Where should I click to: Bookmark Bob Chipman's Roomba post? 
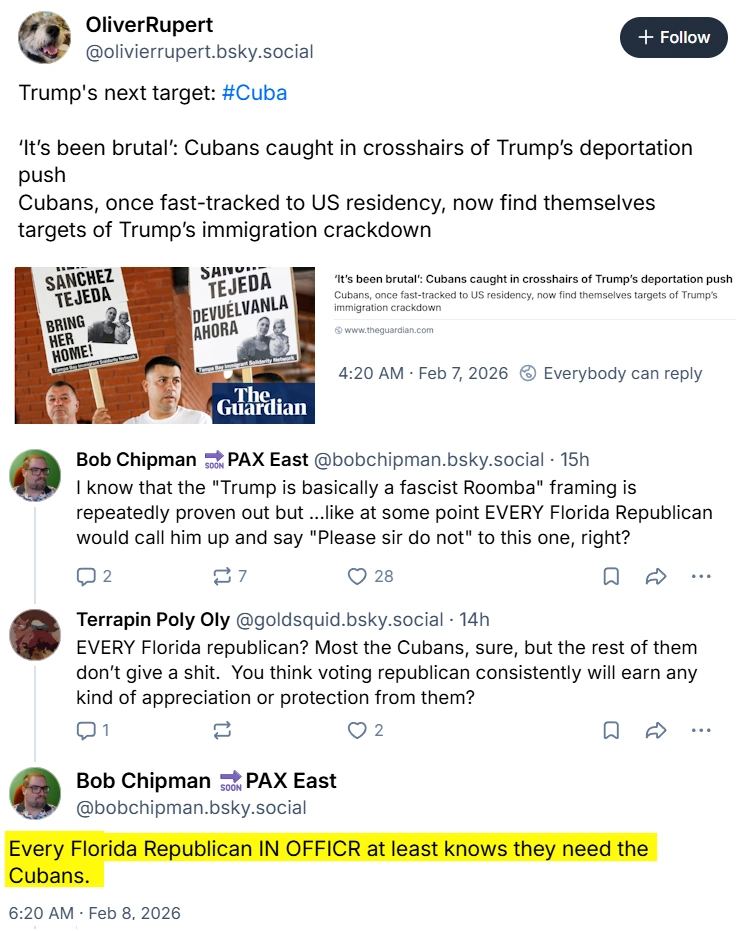[x=611, y=576]
